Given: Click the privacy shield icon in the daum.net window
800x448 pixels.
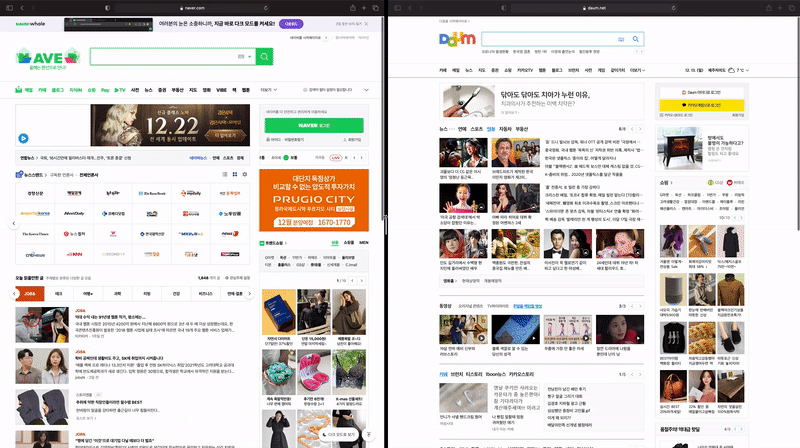Looking at the screenshot, I should (x=504, y=8).
